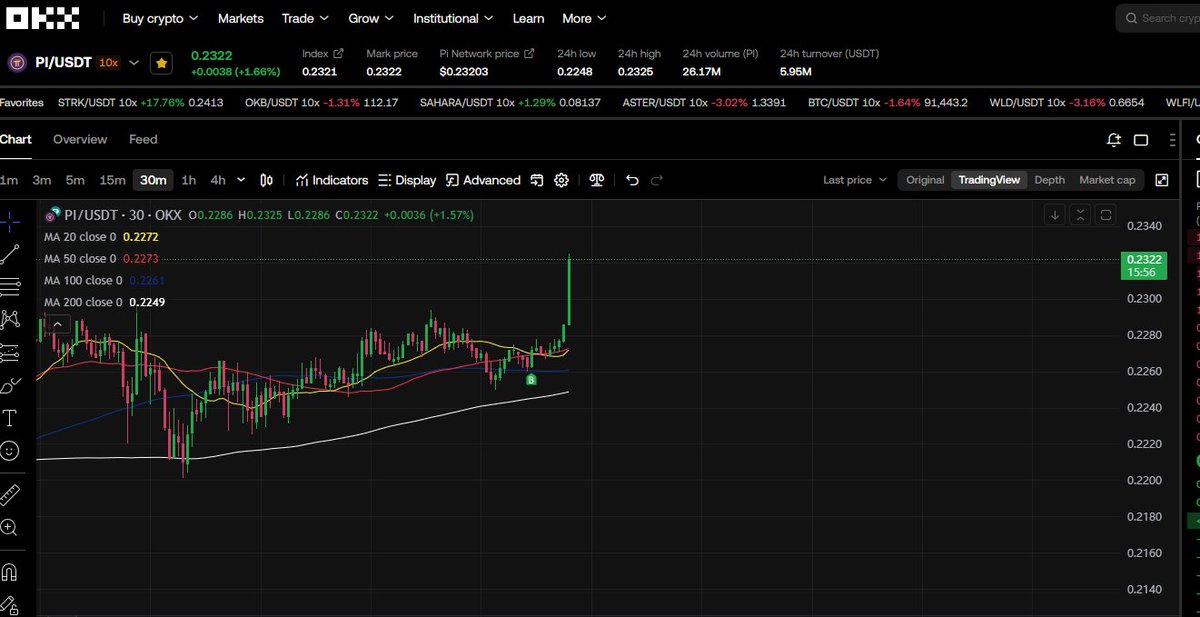Select the brush drawing tool
Image resolution: width=1200 pixels, height=617 pixels.
[x=10, y=385]
